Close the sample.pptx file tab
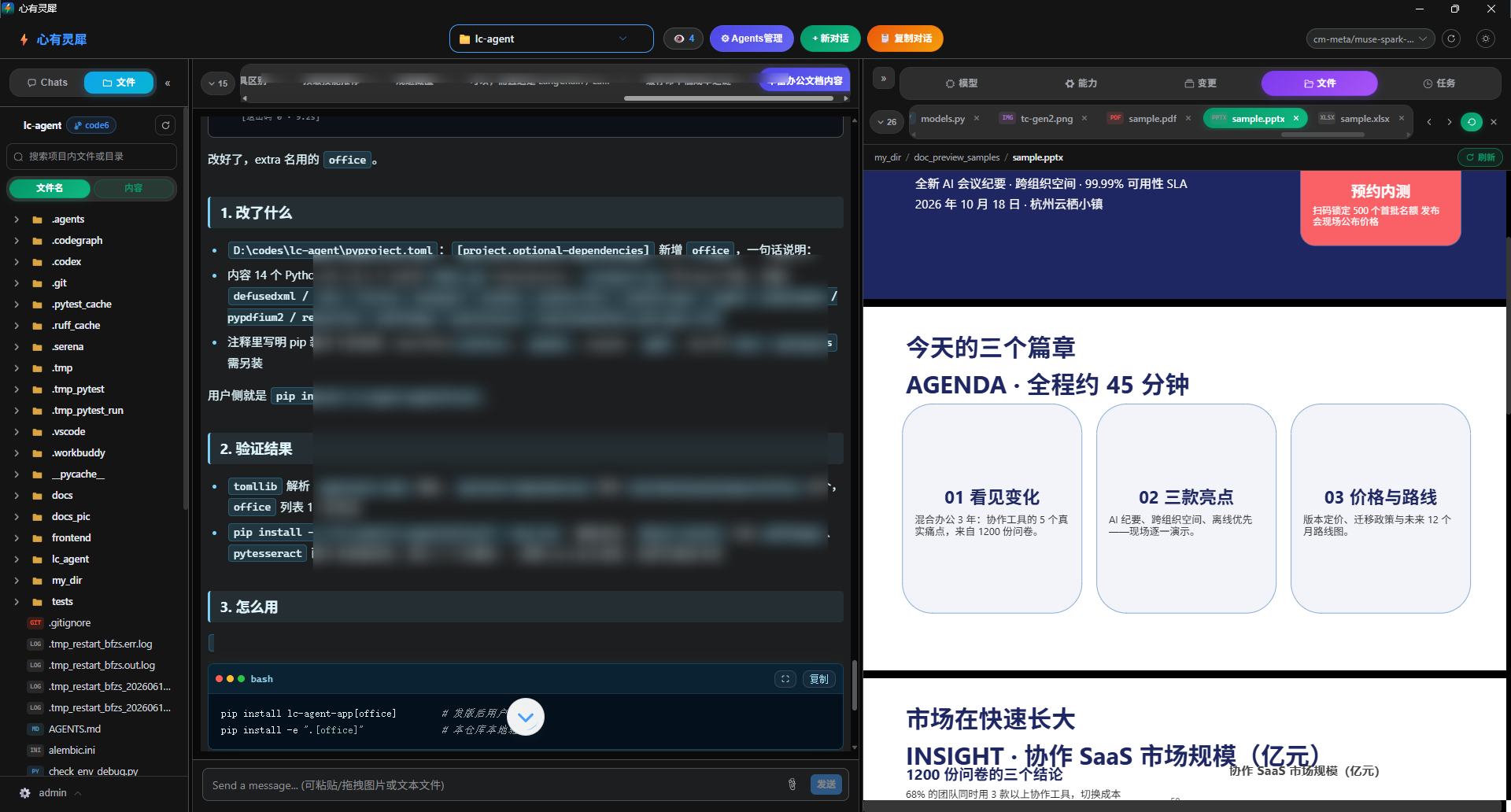The width and height of the screenshot is (1511, 812). (1296, 119)
